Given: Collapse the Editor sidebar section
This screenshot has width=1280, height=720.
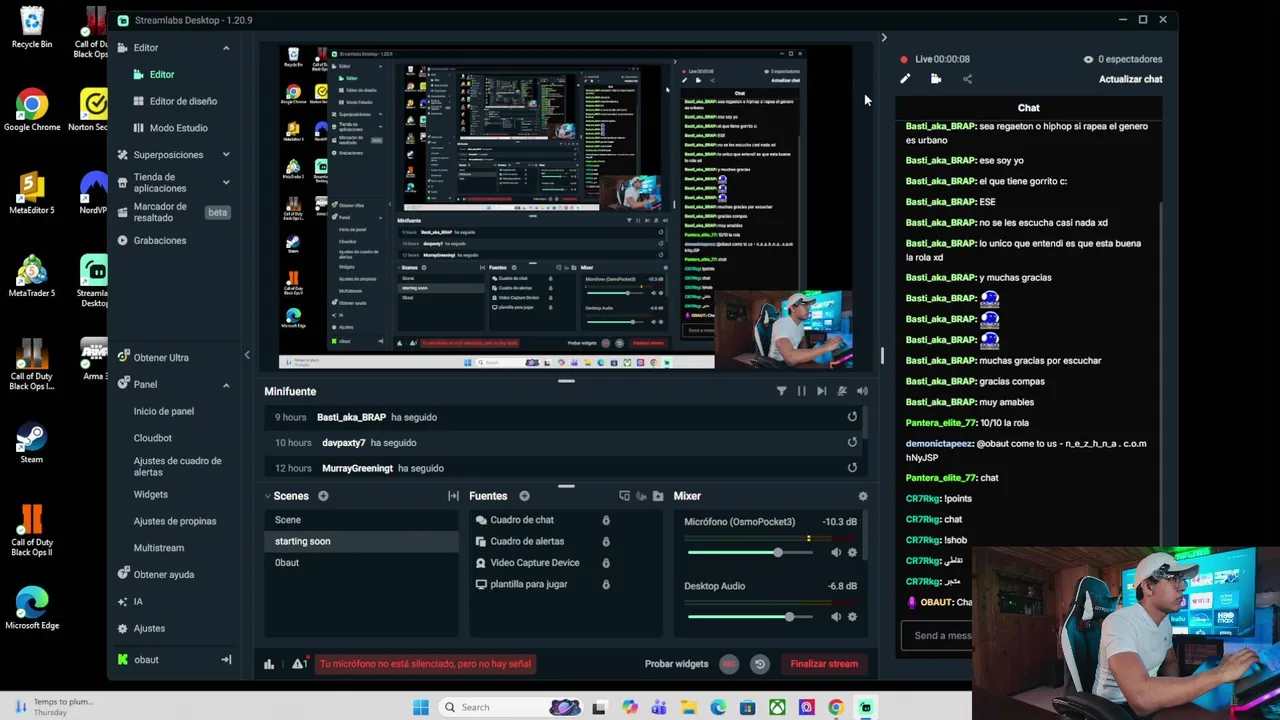Looking at the screenshot, I should 226,48.
